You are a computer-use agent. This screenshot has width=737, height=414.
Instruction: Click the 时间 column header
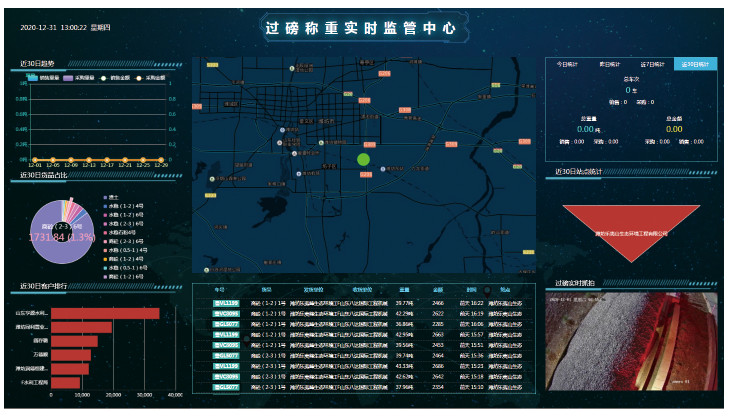[x=471, y=290]
